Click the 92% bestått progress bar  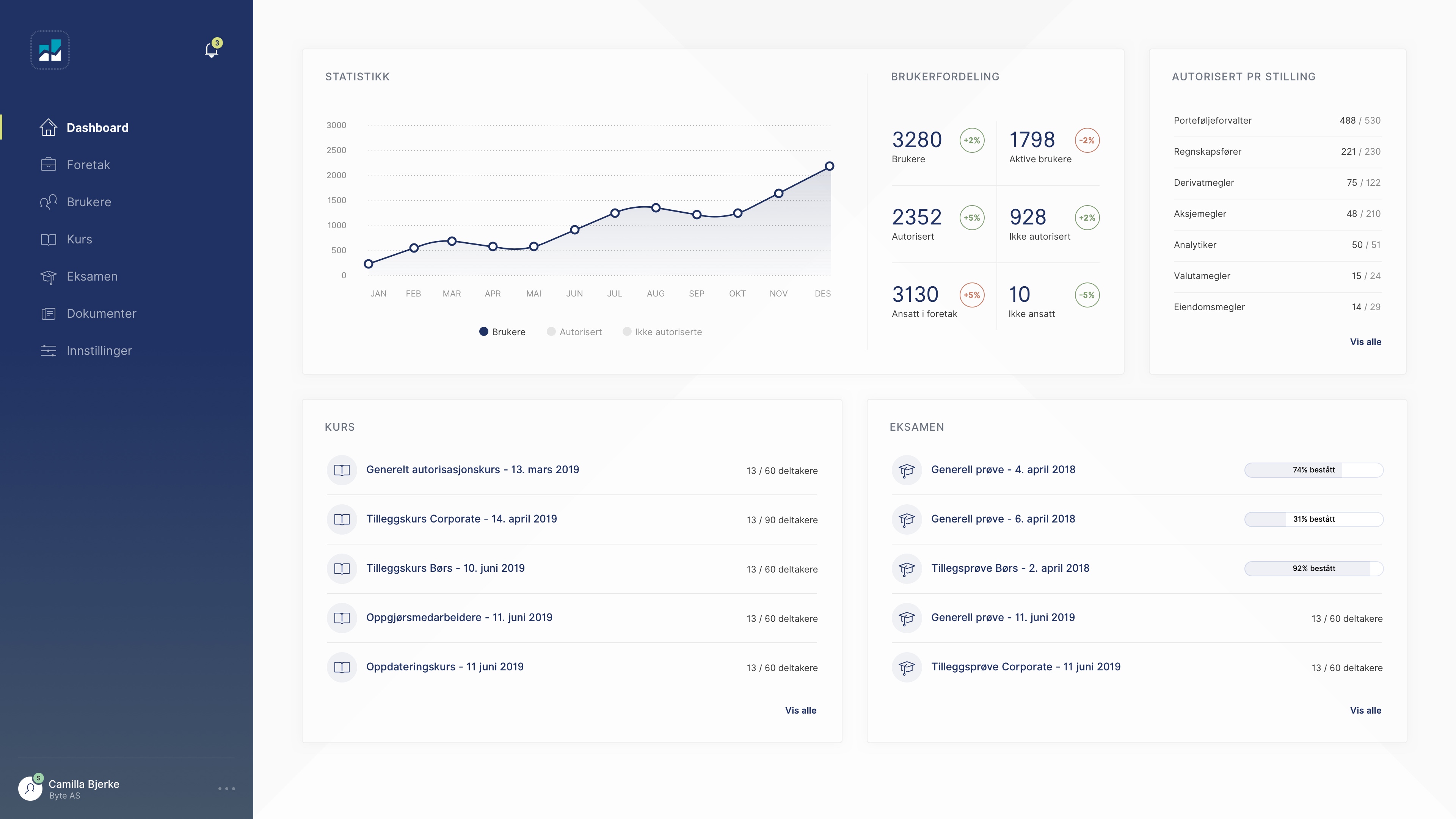(1313, 569)
